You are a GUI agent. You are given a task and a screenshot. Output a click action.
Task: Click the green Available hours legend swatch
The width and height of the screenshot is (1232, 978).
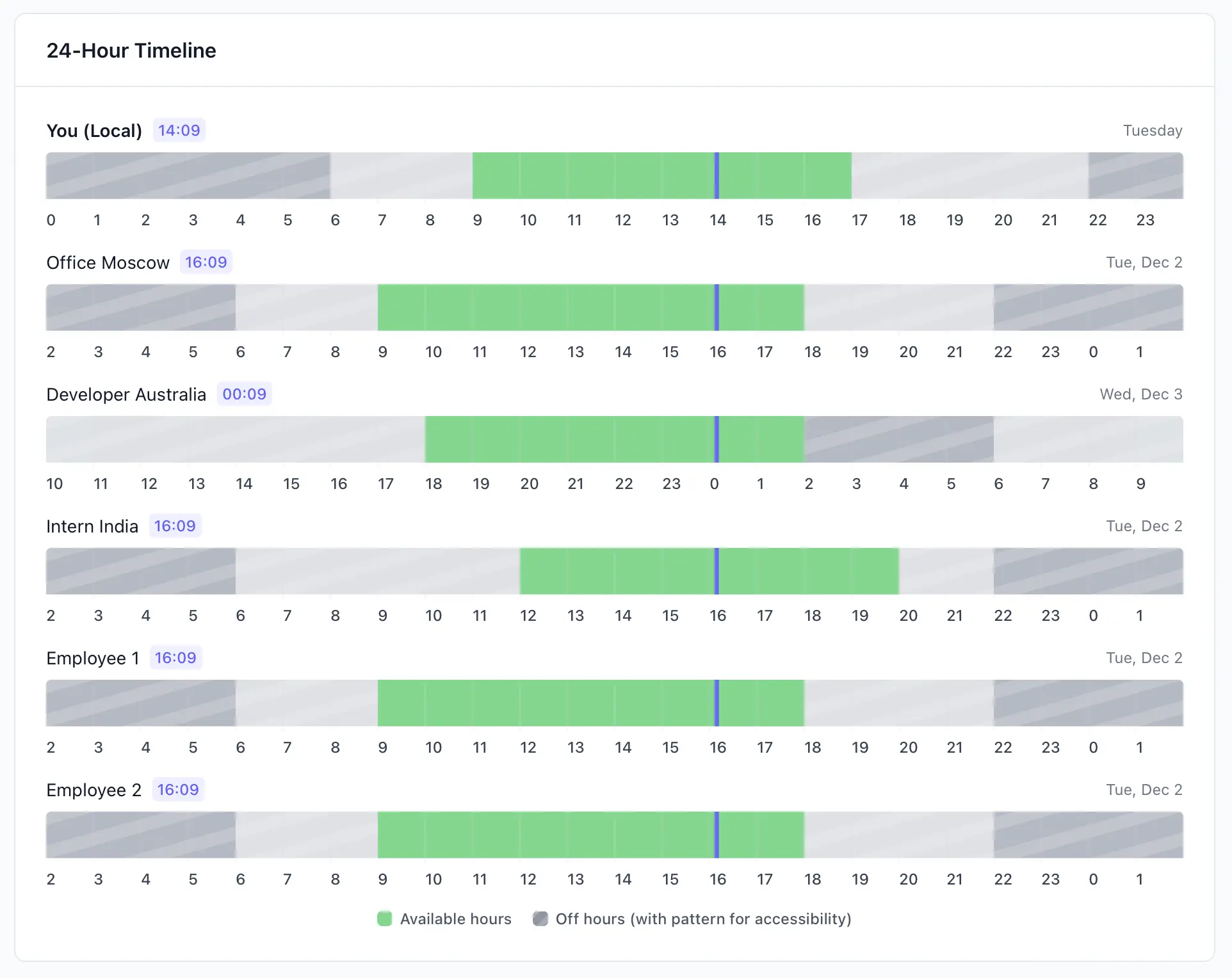(384, 918)
